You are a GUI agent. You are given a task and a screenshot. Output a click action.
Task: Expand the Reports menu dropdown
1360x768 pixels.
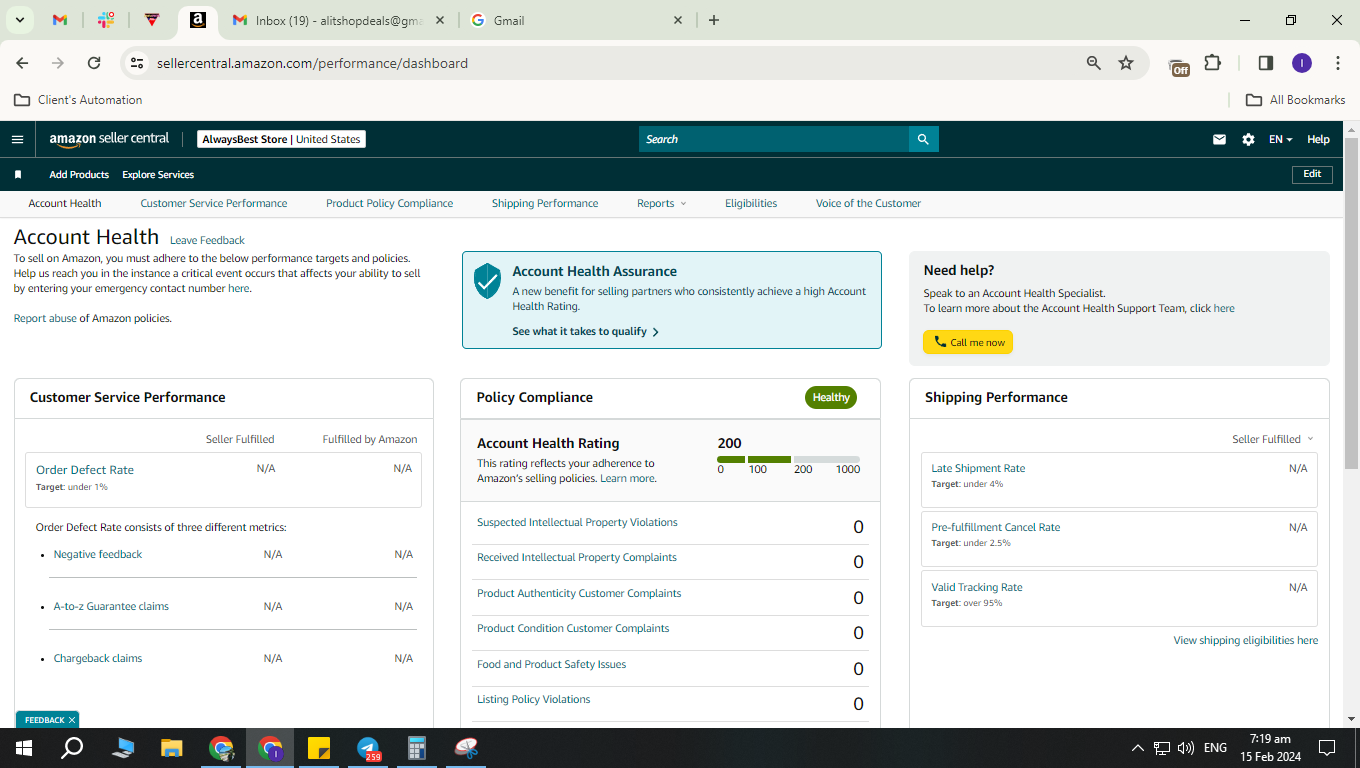662,203
